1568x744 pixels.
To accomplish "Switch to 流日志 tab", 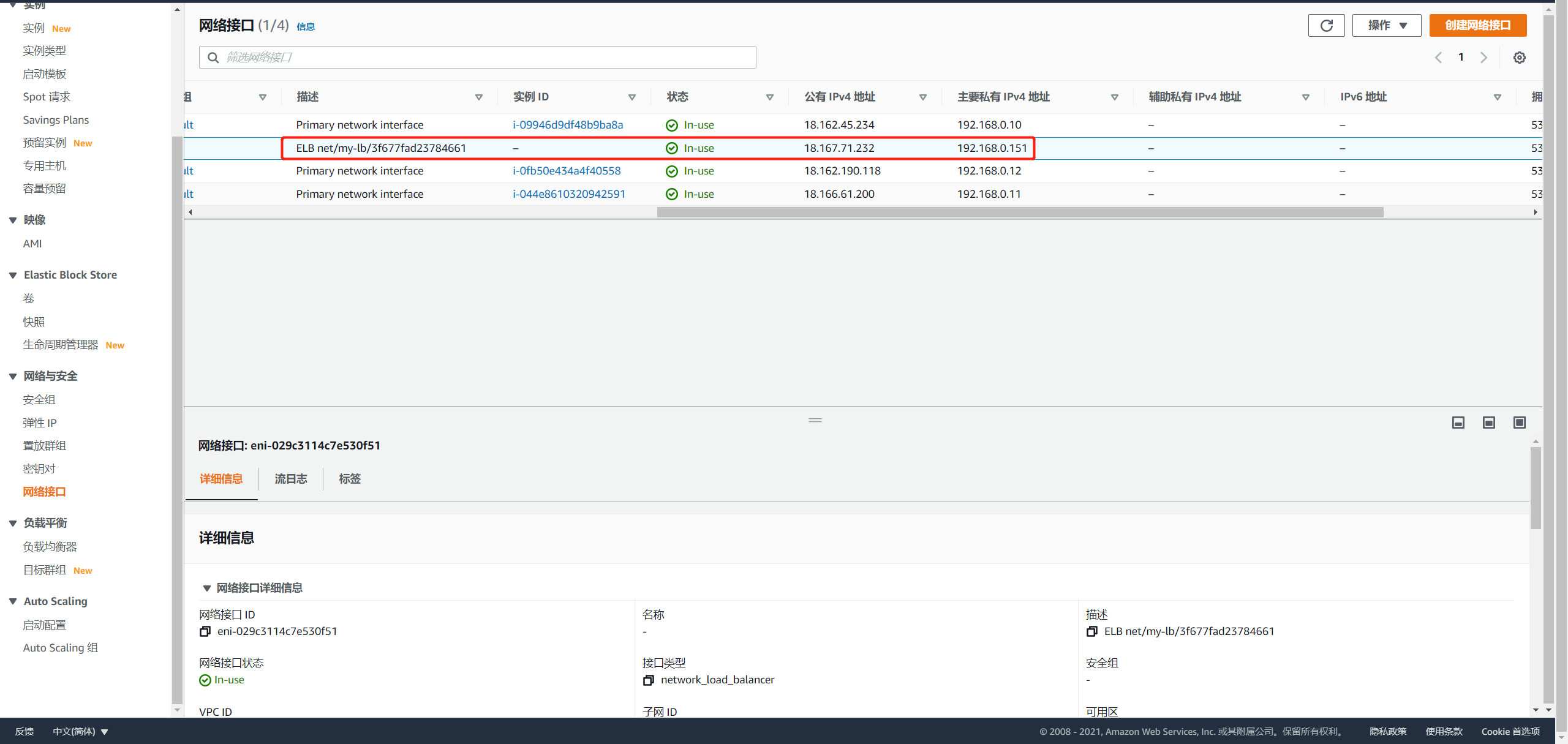I will coord(291,479).
